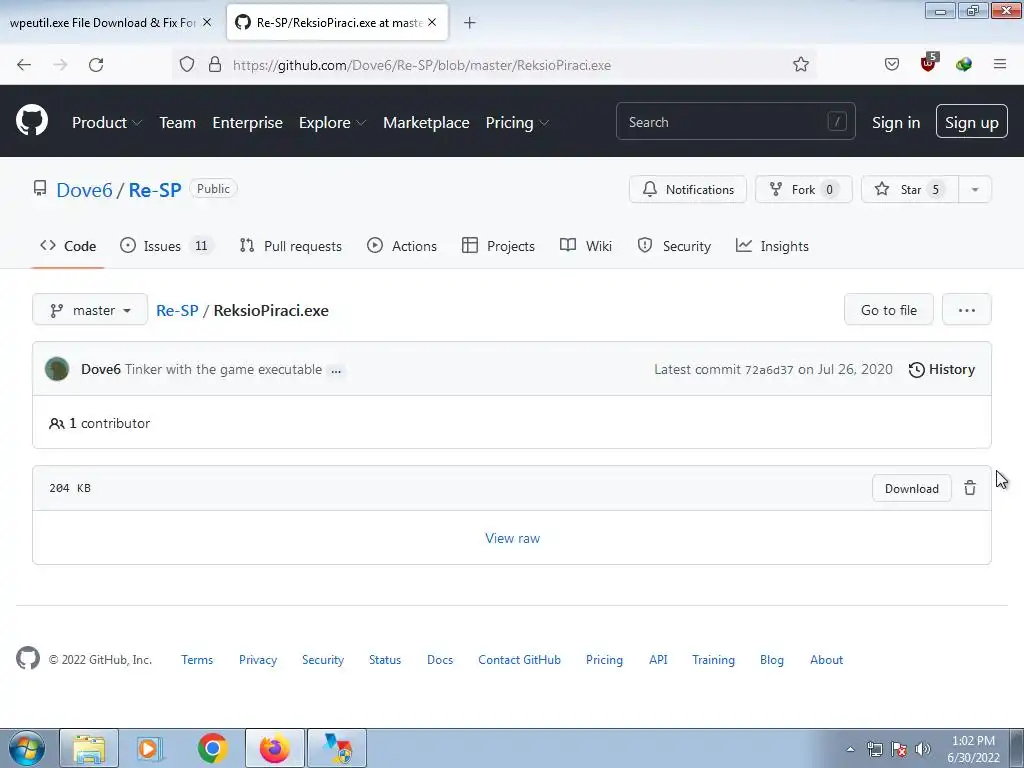The width and height of the screenshot is (1024, 768).
Task: Open the master branch dropdown
Action: [90, 310]
